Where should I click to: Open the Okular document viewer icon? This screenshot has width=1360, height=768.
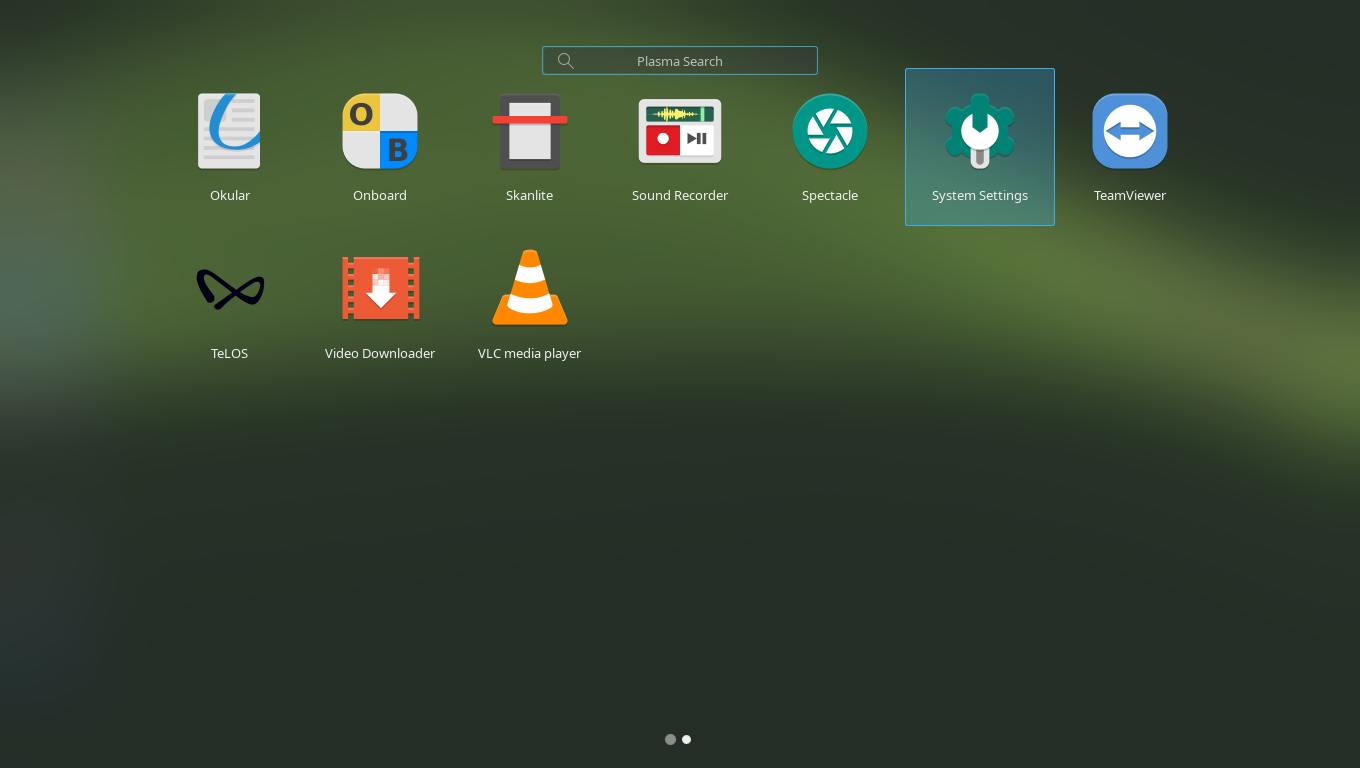(x=230, y=131)
